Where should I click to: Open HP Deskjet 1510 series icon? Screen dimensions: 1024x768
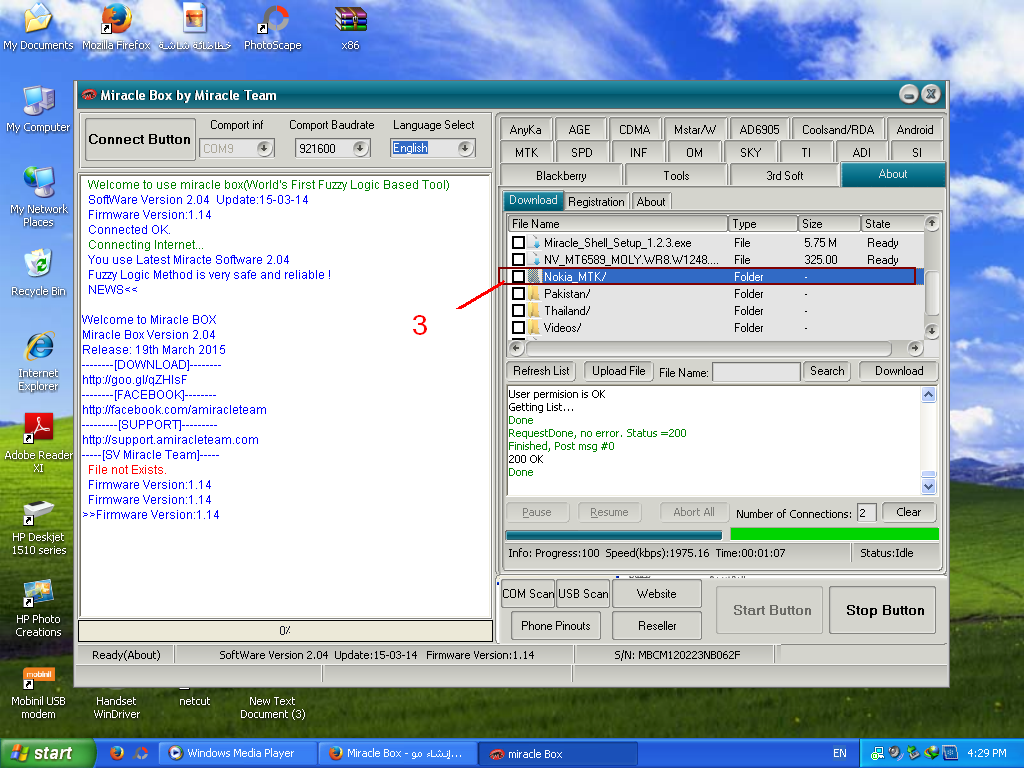38,526
